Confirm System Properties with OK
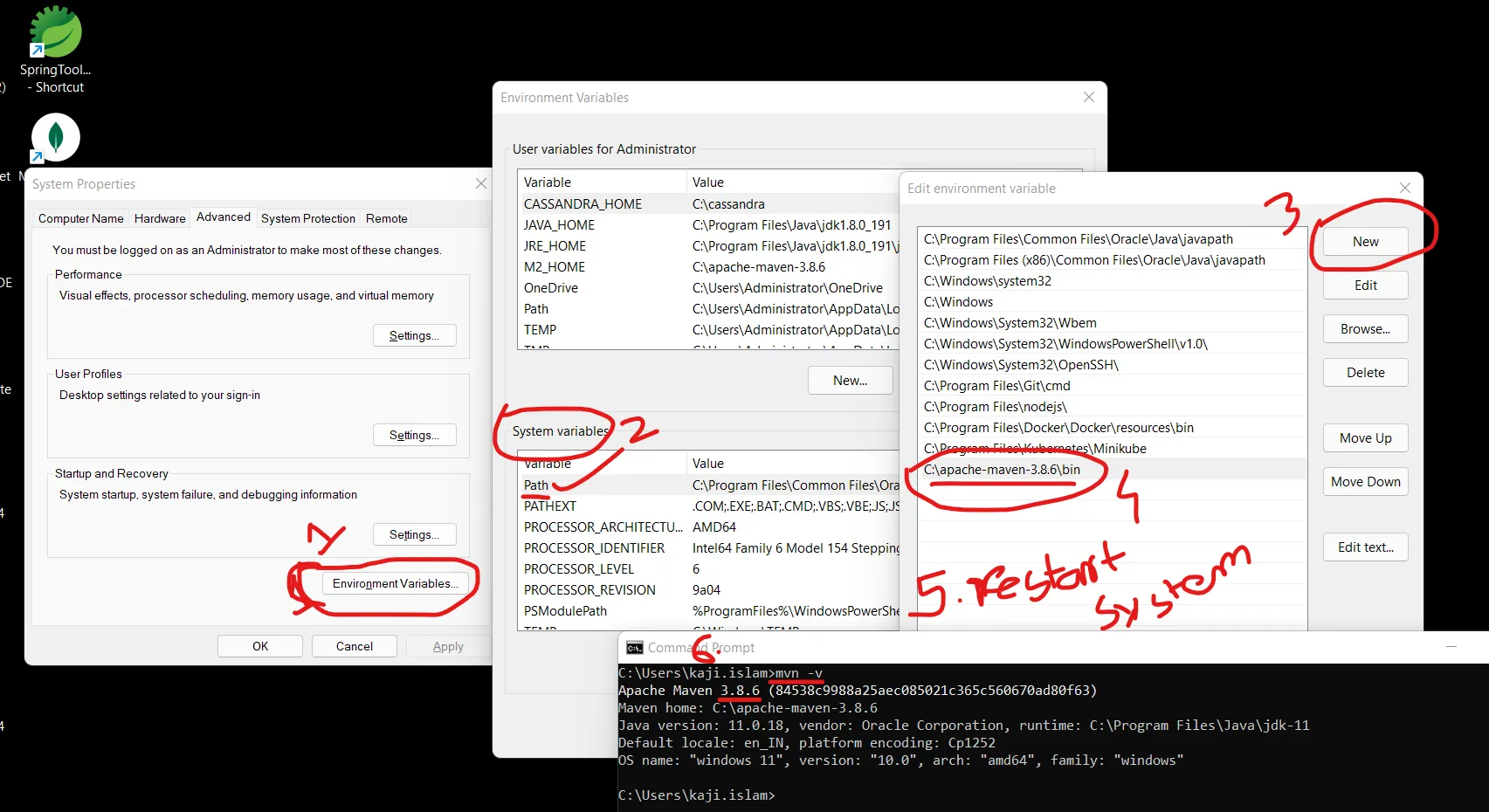The width and height of the screenshot is (1489, 812). [260, 646]
